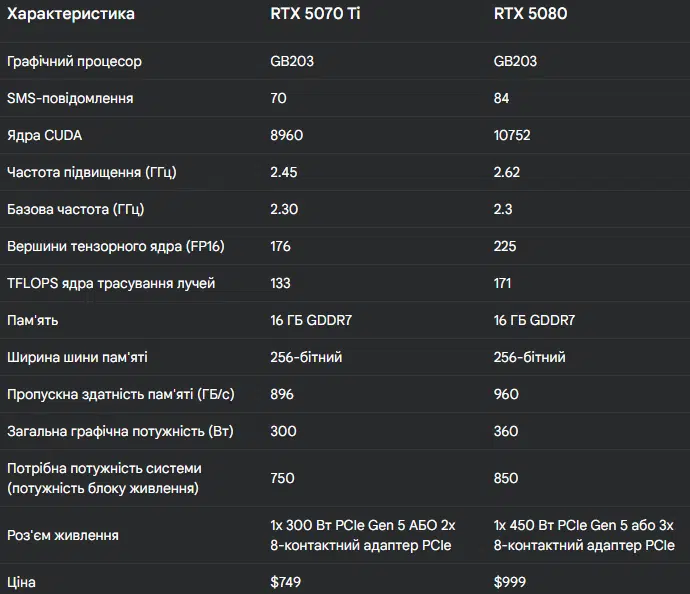Click the required system power value 750

coord(282,478)
